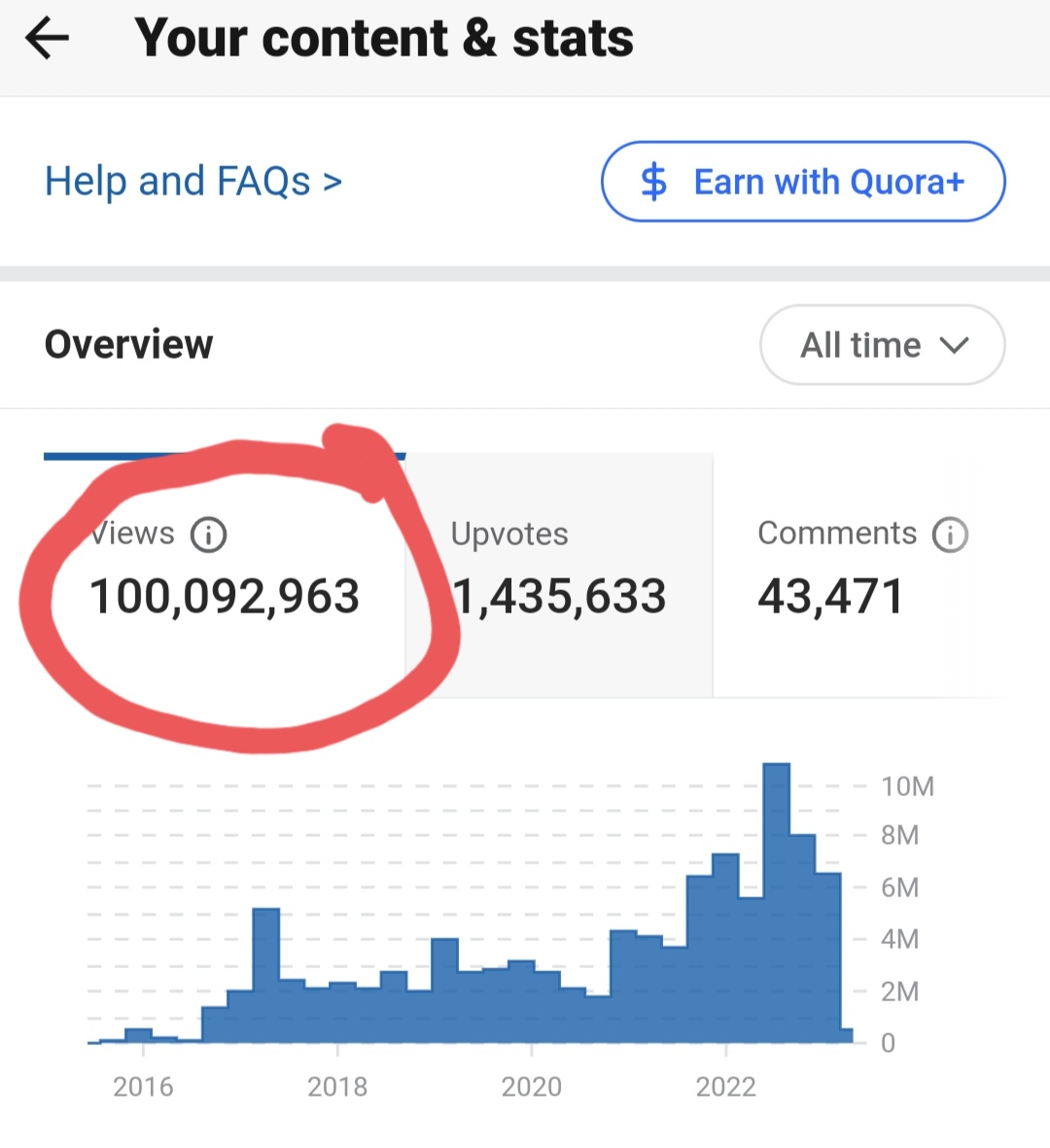
Task: Open the All time period dropdown
Action: pyautogui.click(x=883, y=345)
